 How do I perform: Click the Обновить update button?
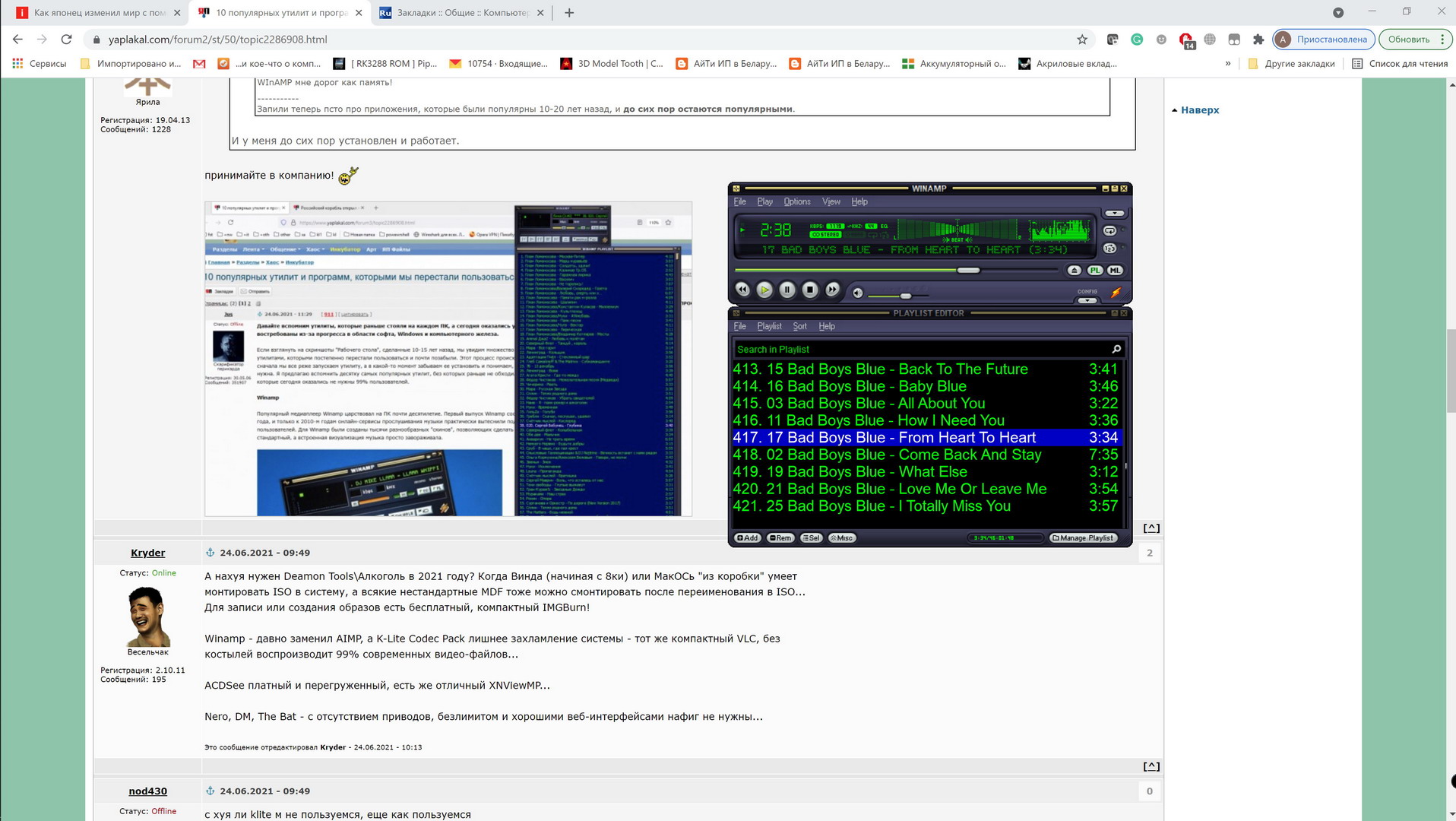click(x=1408, y=40)
